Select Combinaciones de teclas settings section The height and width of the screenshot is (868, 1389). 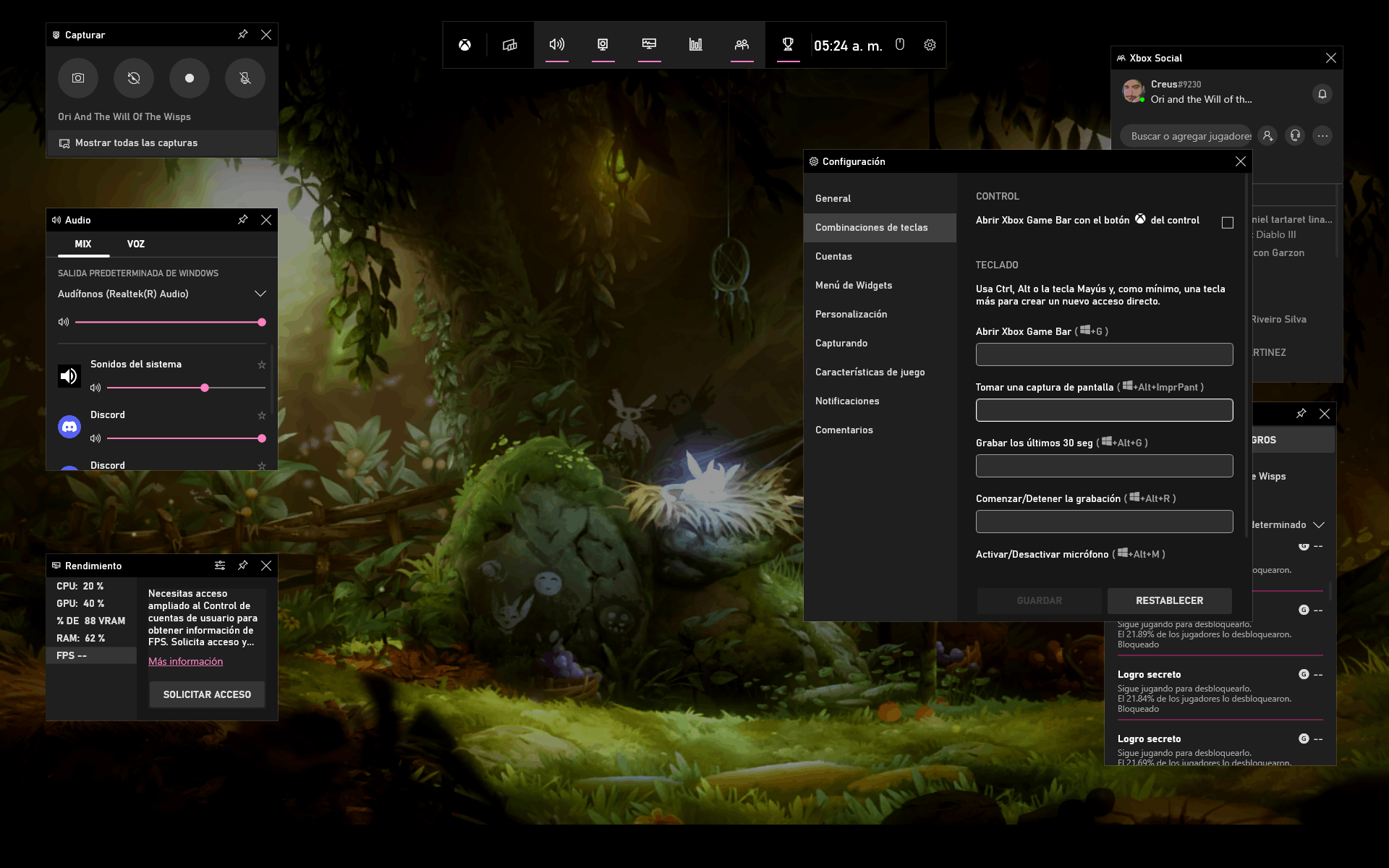point(880,228)
